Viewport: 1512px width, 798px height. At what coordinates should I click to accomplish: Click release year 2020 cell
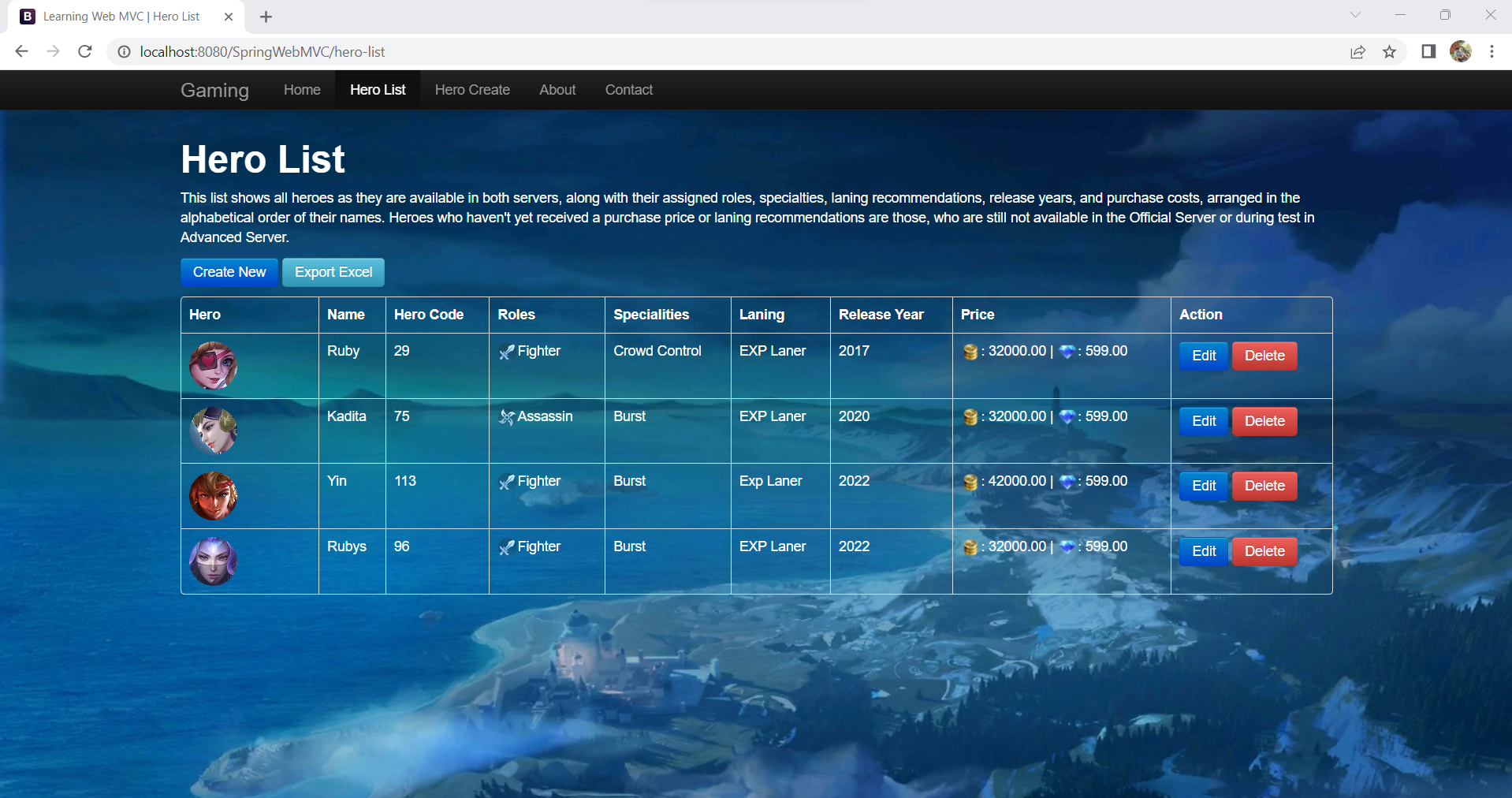[x=891, y=431]
